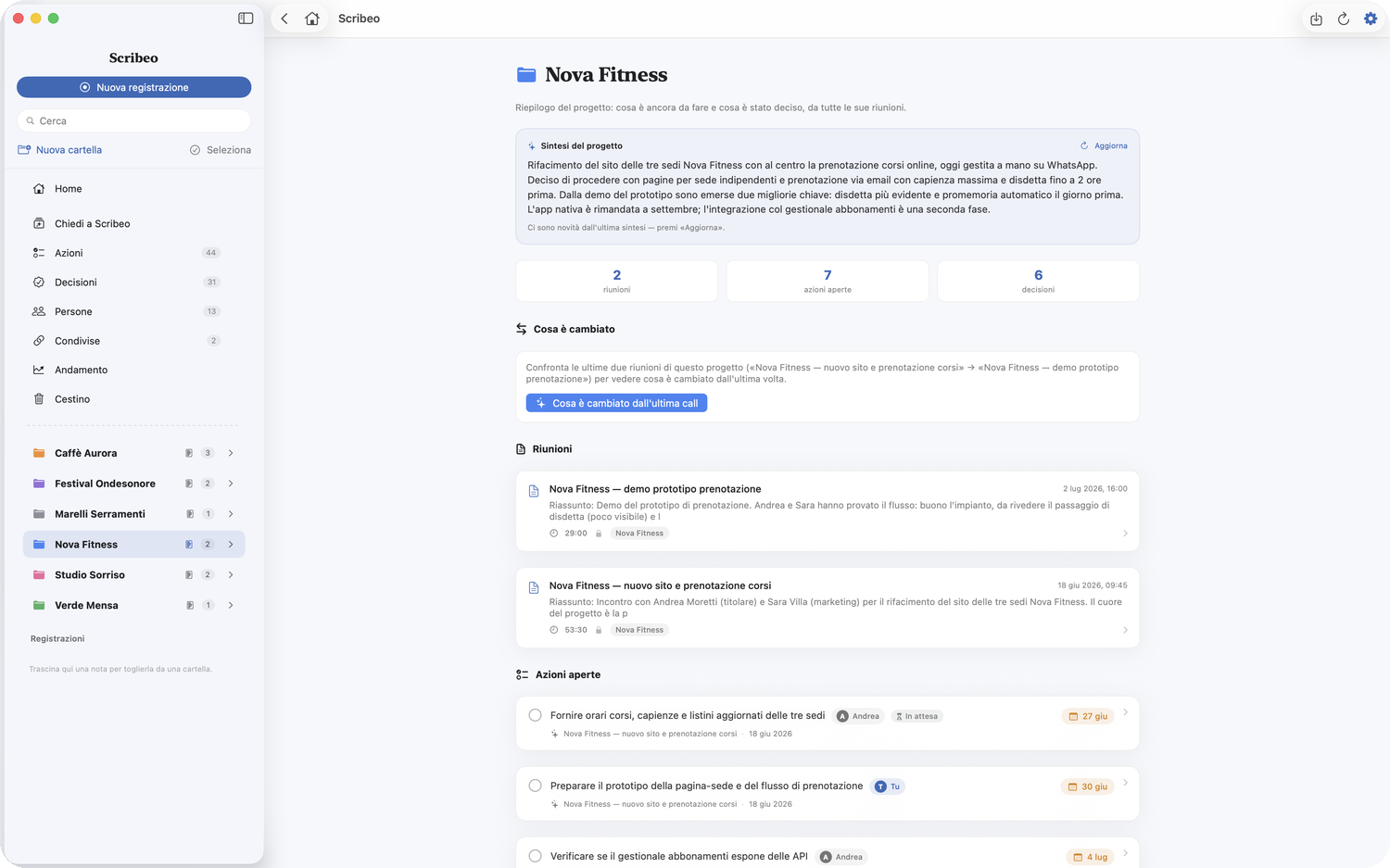Click the Caffè Aurora orange folder icon

coord(39,453)
